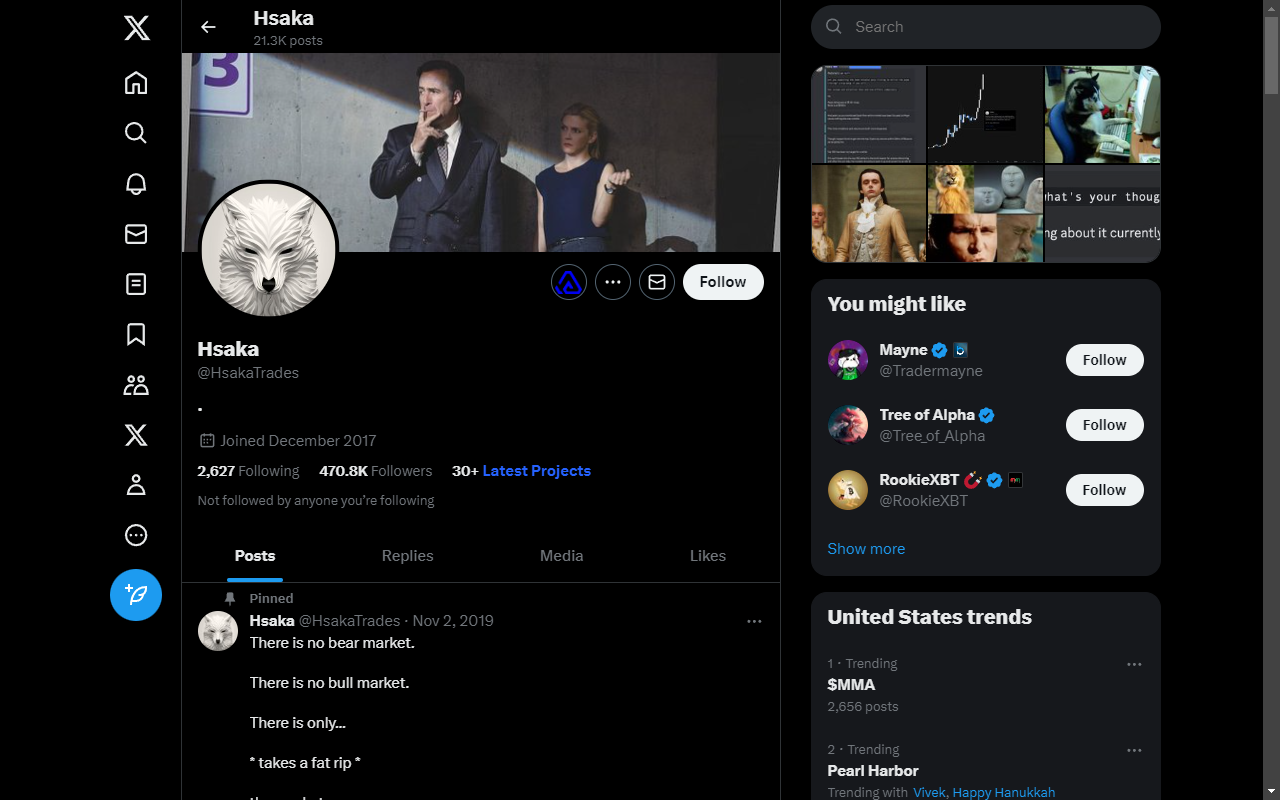Viewport: 1280px width, 800px height.
Task: Switch to the Media tab
Action: click(562, 556)
